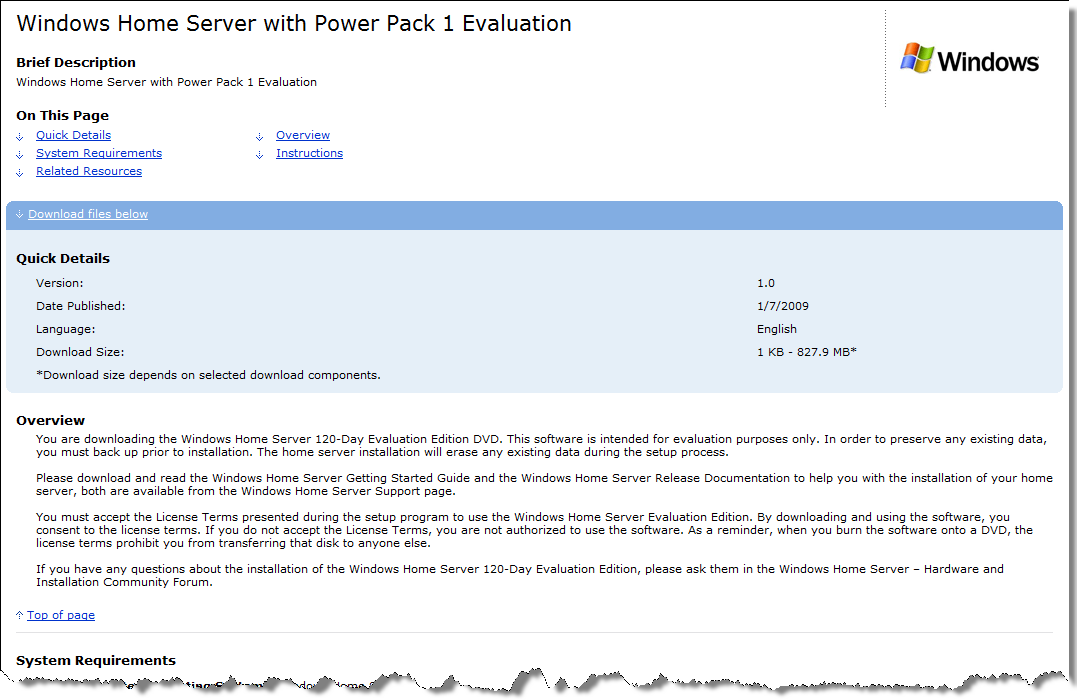
Task: Open the Quick Details page link
Action: tap(73, 135)
